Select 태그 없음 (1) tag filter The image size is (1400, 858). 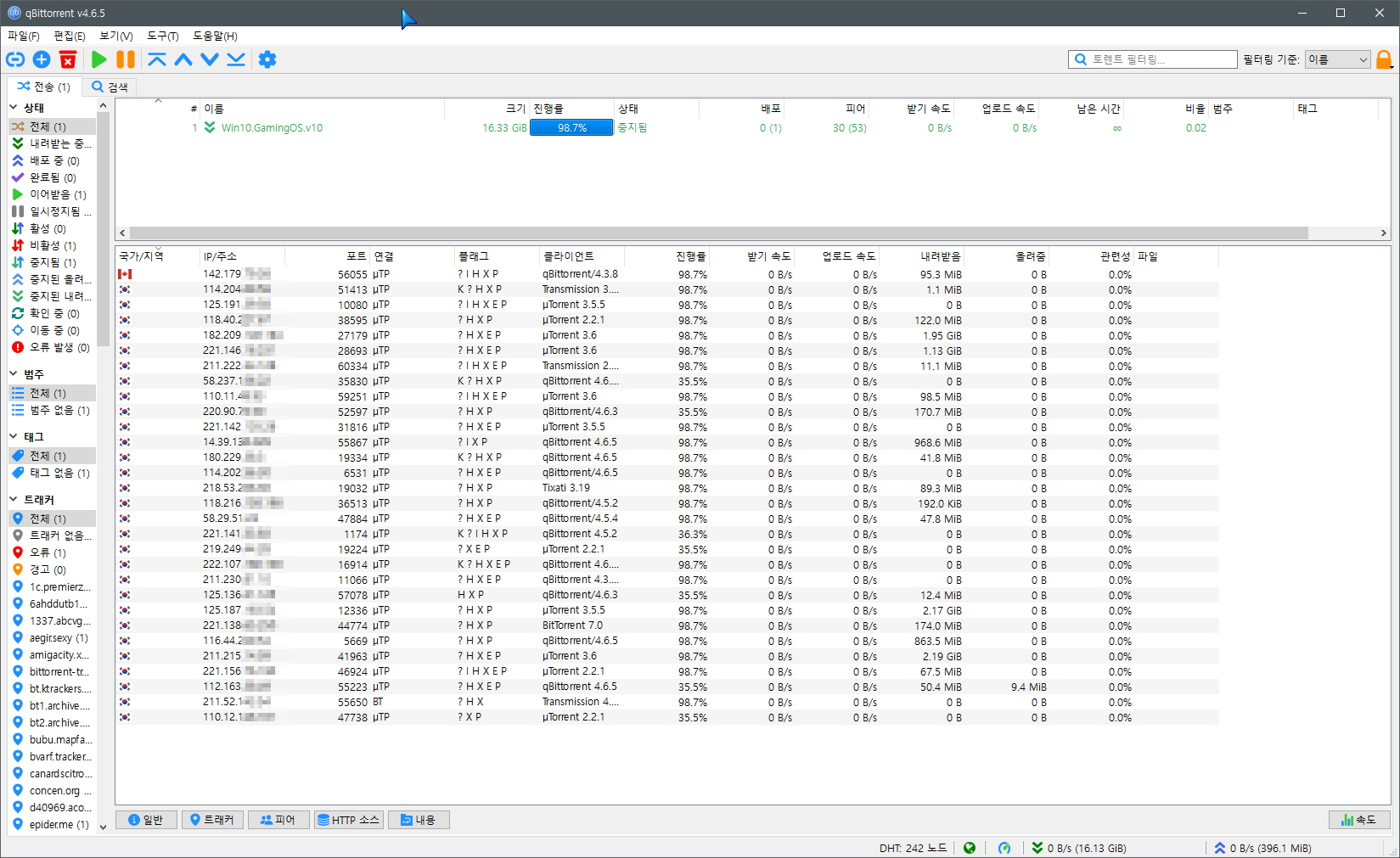tap(52, 473)
